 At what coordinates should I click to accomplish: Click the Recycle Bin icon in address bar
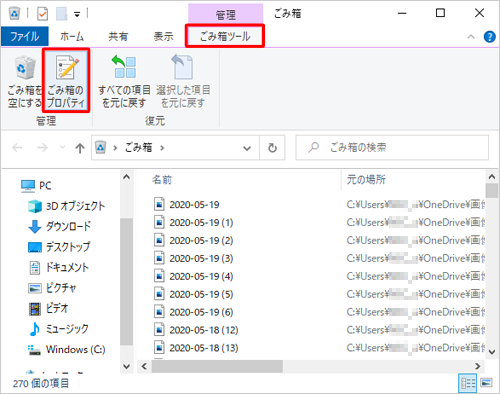pos(100,147)
